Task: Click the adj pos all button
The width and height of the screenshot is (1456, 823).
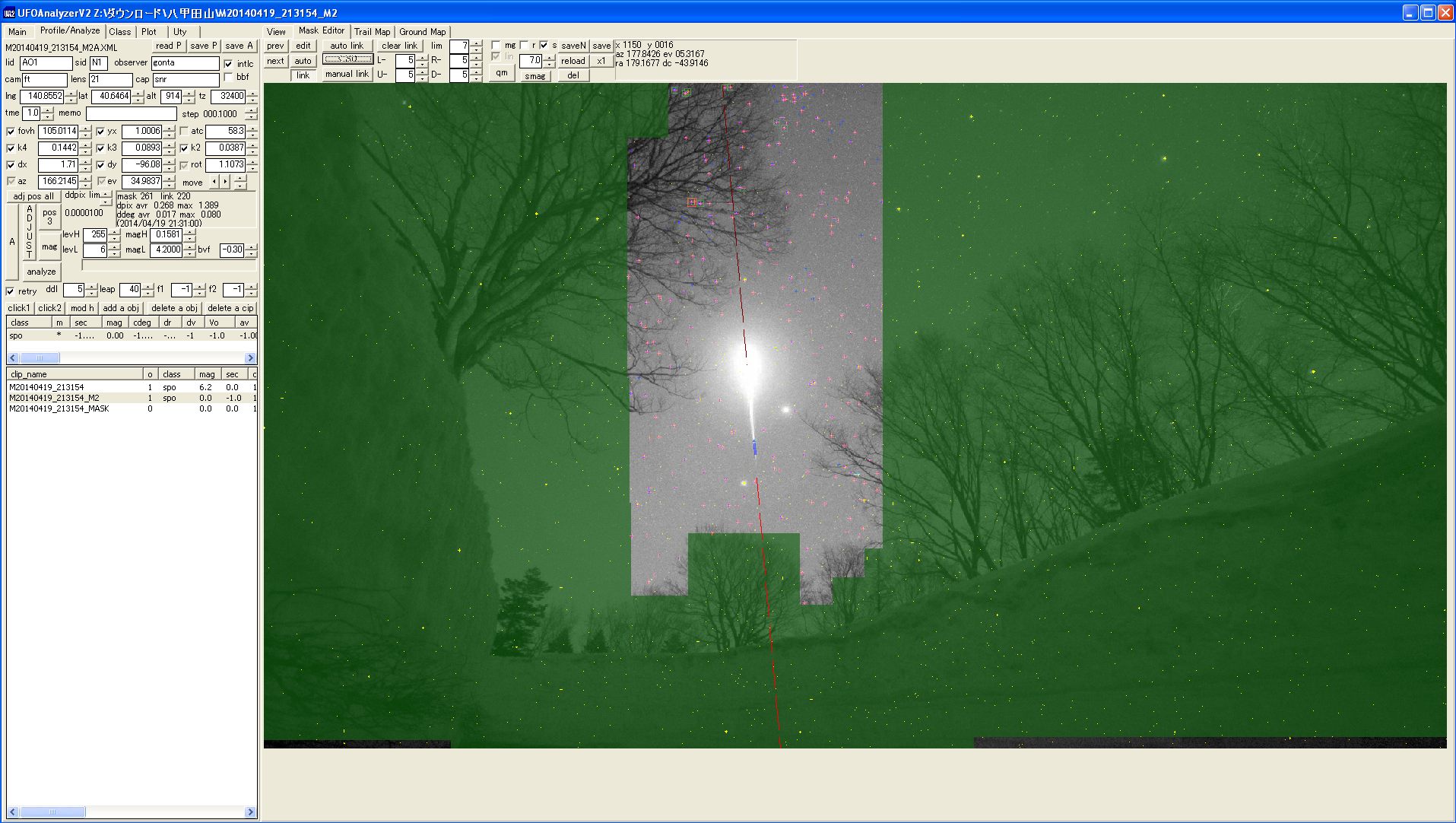Action: click(33, 196)
